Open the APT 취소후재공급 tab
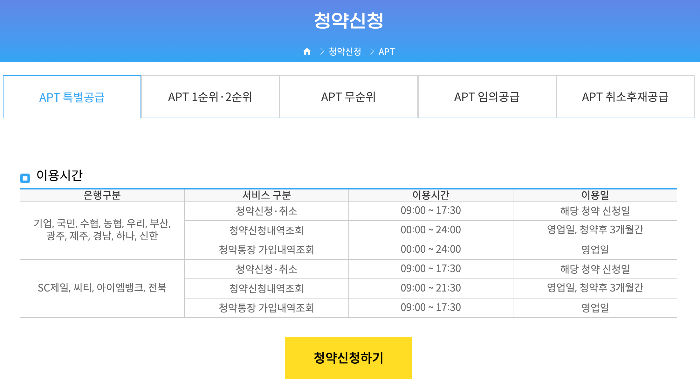This screenshot has height=384, width=700. pyautogui.click(x=625, y=97)
